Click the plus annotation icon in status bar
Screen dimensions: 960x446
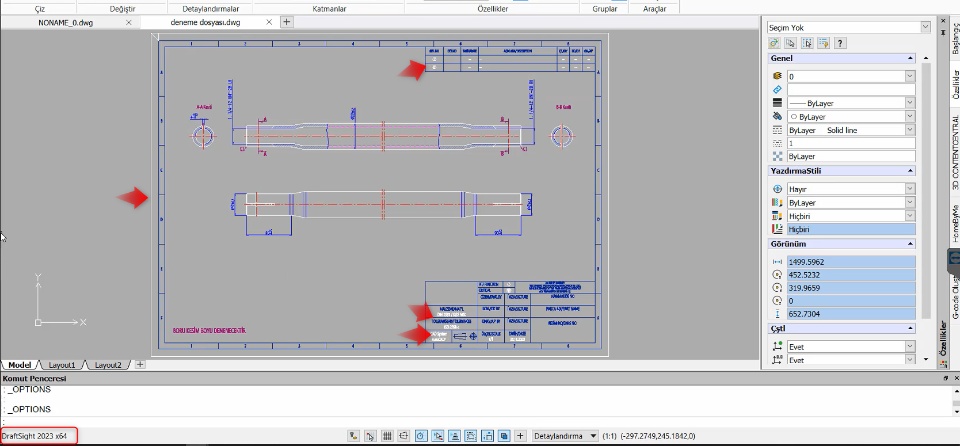[520, 436]
